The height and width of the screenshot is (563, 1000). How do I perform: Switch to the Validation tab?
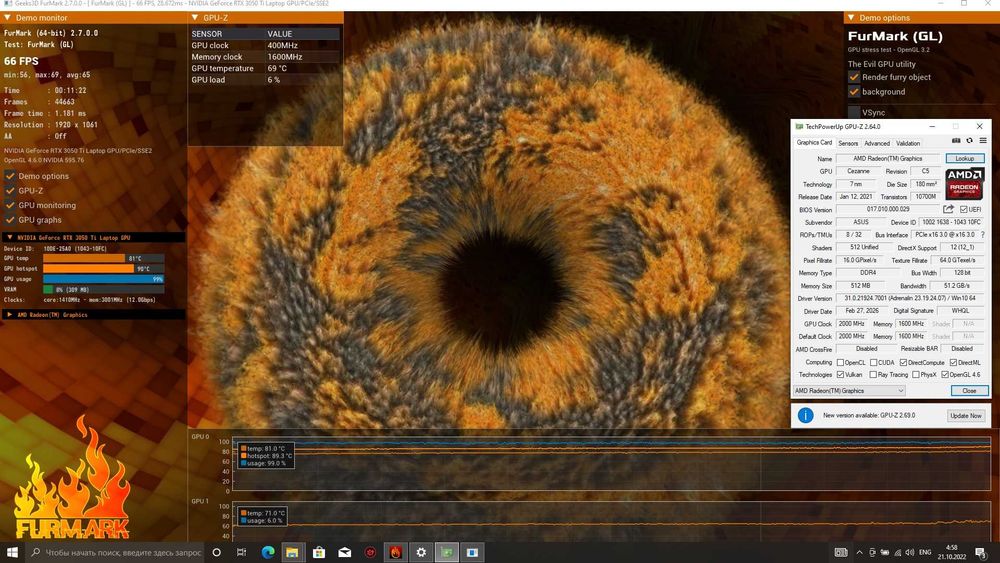coord(908,143)
